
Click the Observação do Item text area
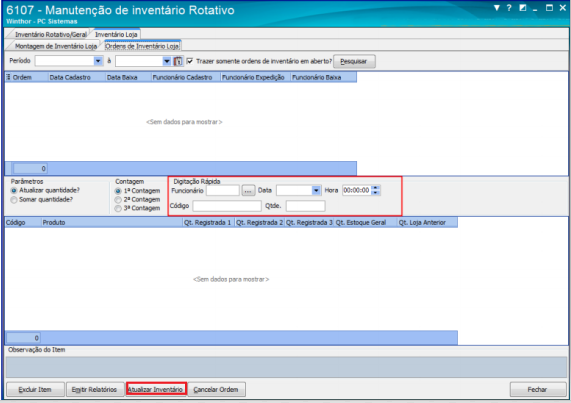point(286,367)
